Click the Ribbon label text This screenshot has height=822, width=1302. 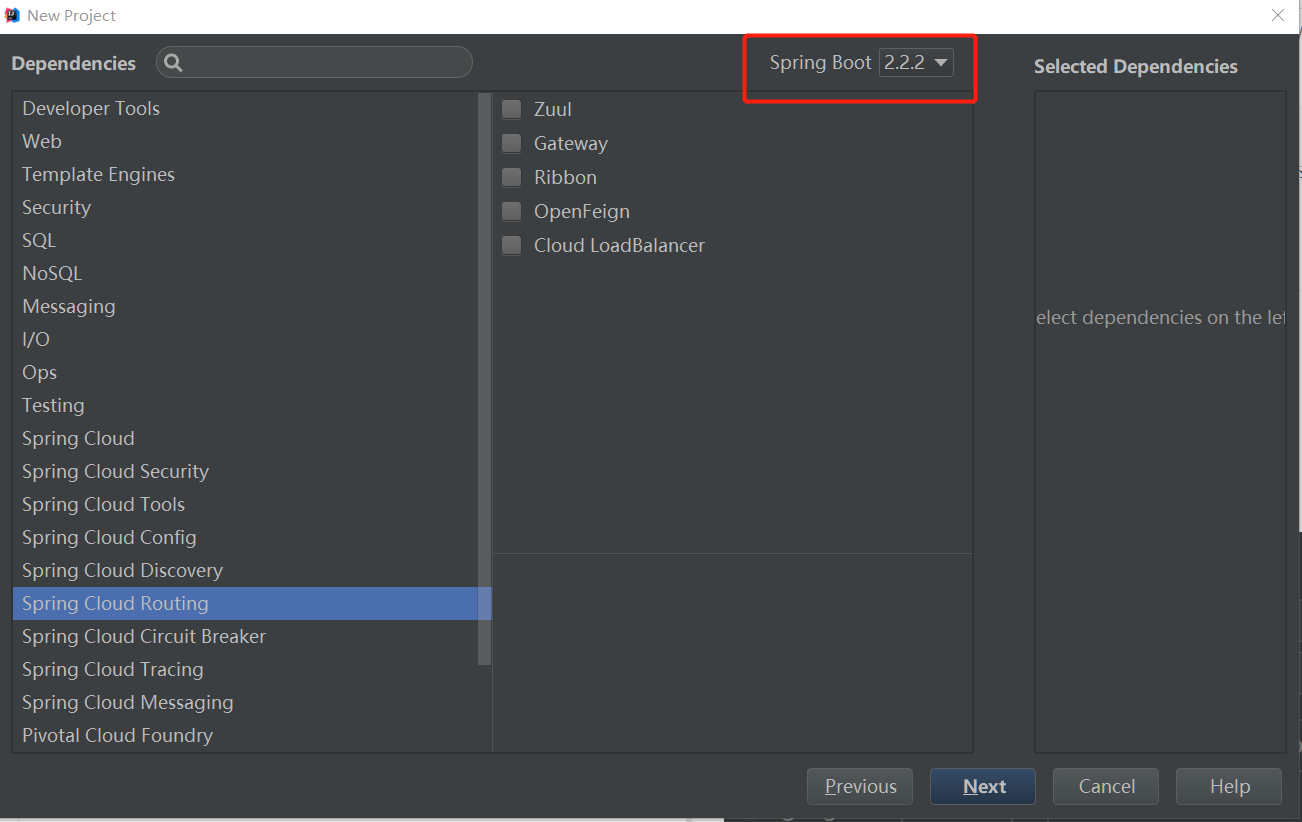click(565, 177)
